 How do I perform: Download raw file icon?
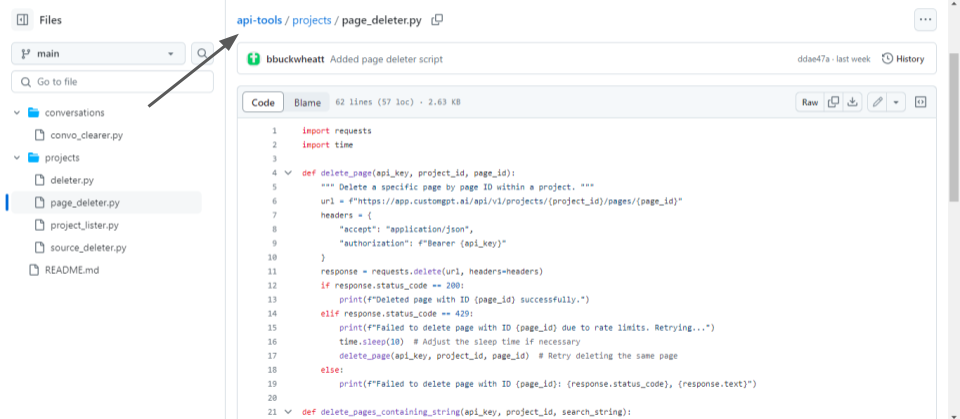pyautogui.click(x=852, y=103)
